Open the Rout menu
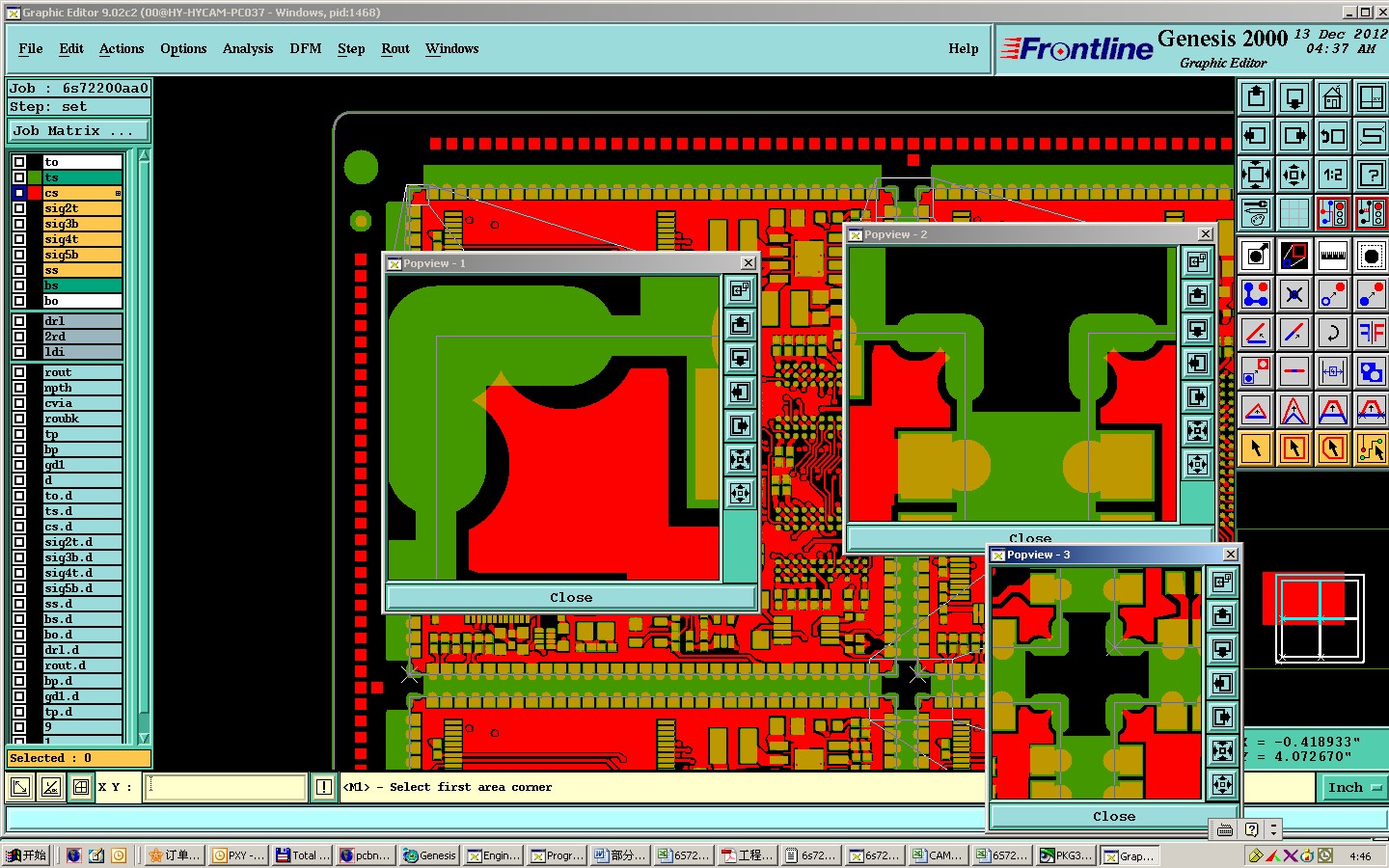The image size is (1389, 868). point(395,48)
